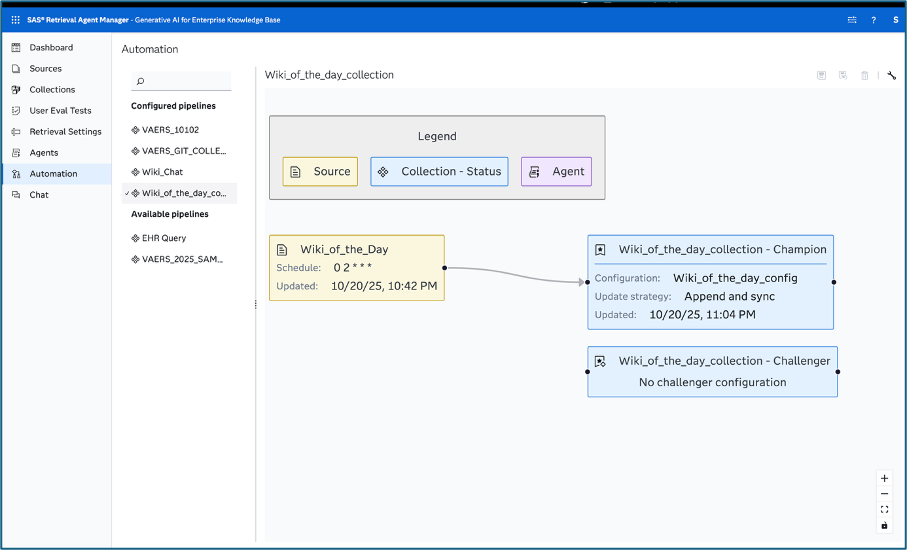Click the Wiki_of_the_day_collection page title

pyautogui.click(x=329, y=75)
